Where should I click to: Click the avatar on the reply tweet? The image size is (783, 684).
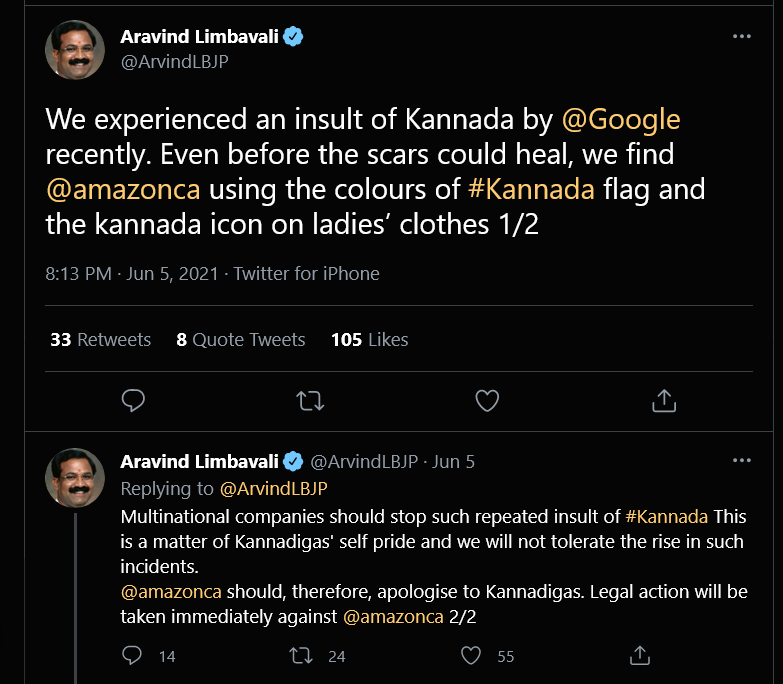76,477
